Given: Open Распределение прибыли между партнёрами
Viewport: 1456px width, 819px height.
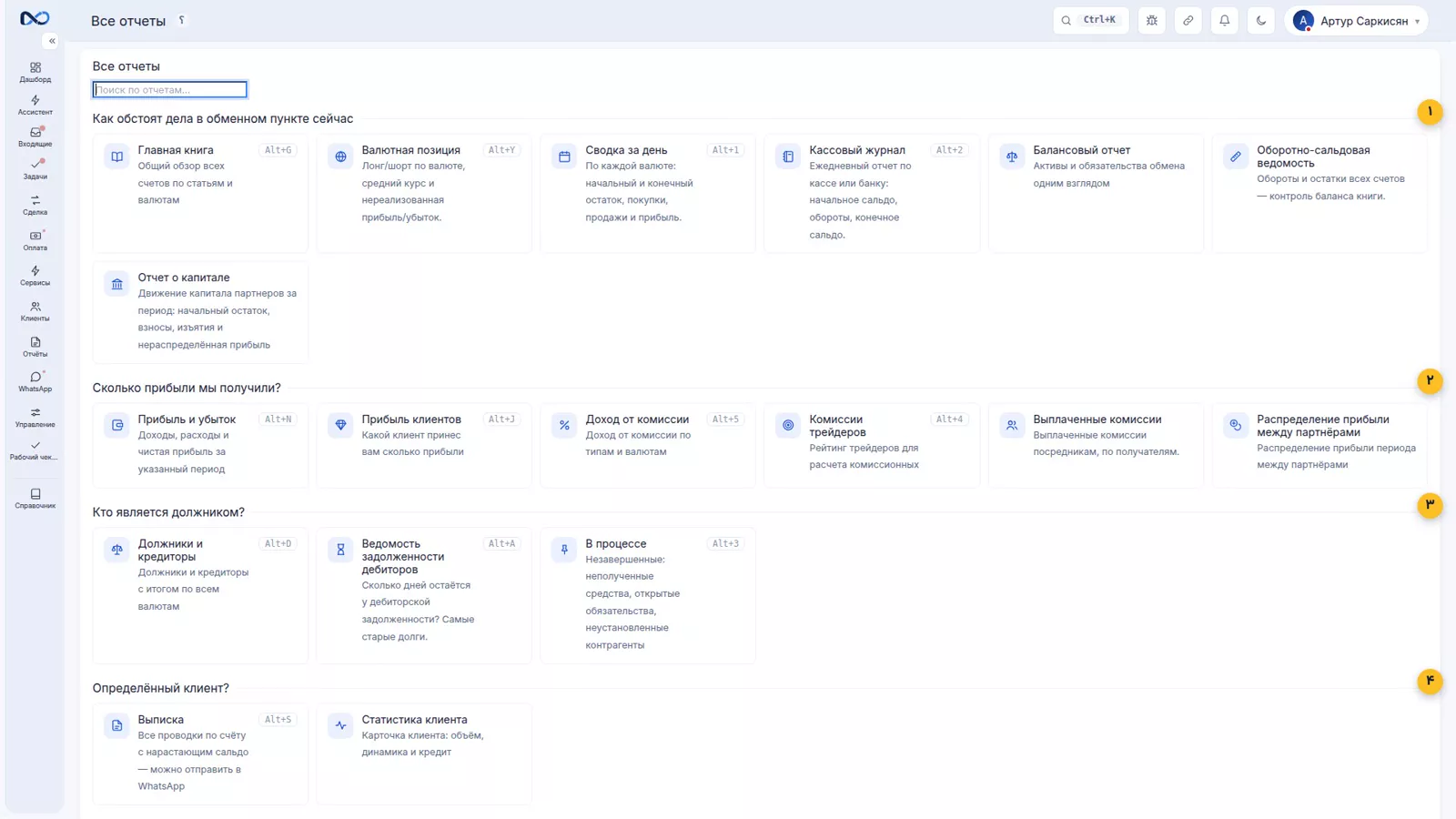Looking at the screenshot, I should click(1319, 446).
